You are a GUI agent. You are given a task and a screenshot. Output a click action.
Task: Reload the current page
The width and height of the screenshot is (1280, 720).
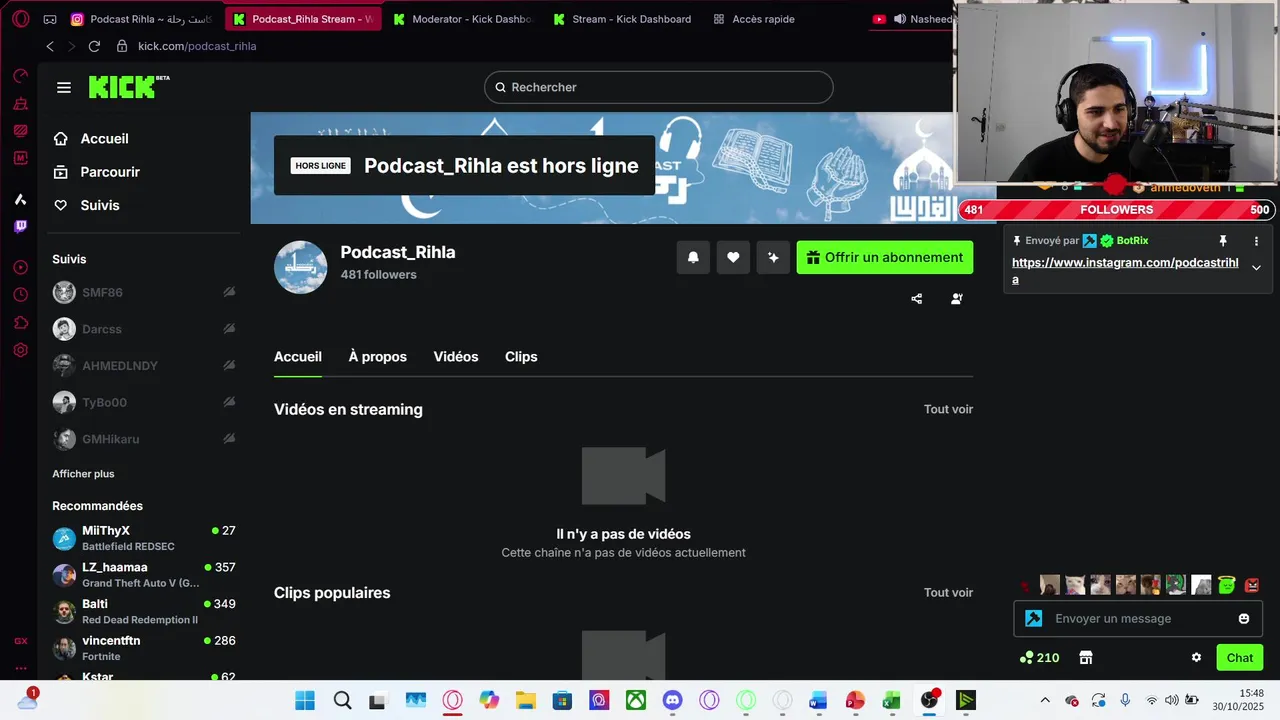[x=94, y=46]
